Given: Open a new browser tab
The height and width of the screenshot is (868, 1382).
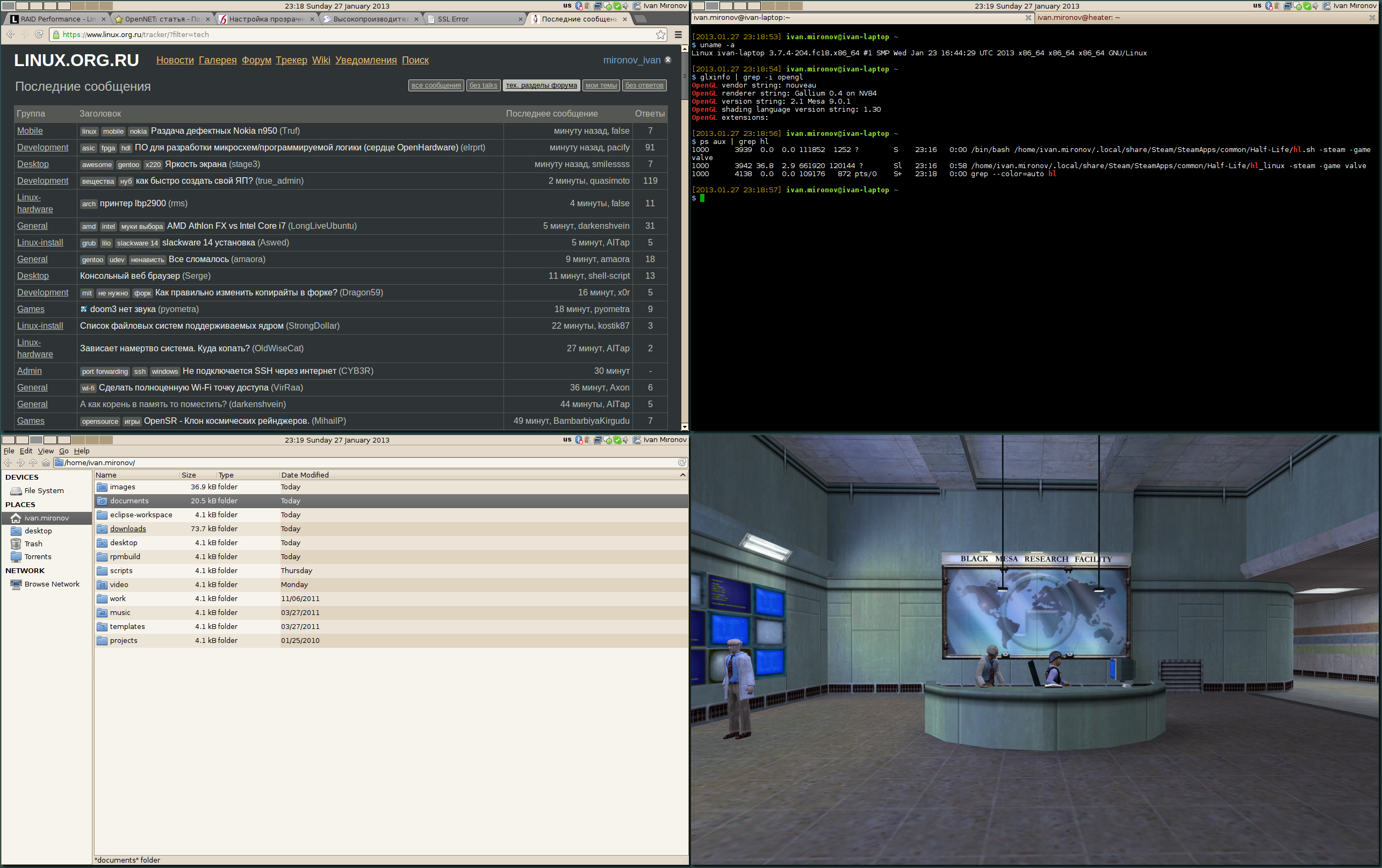Looking at the screenshot, I should pos(640,19).
